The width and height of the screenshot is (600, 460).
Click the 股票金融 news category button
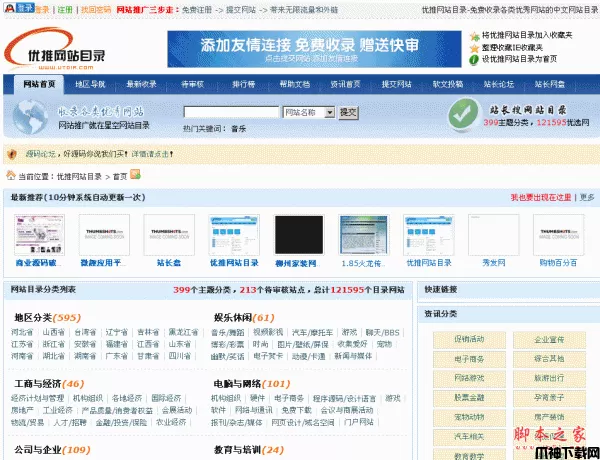pyautogui.click(x=469, y=398)
